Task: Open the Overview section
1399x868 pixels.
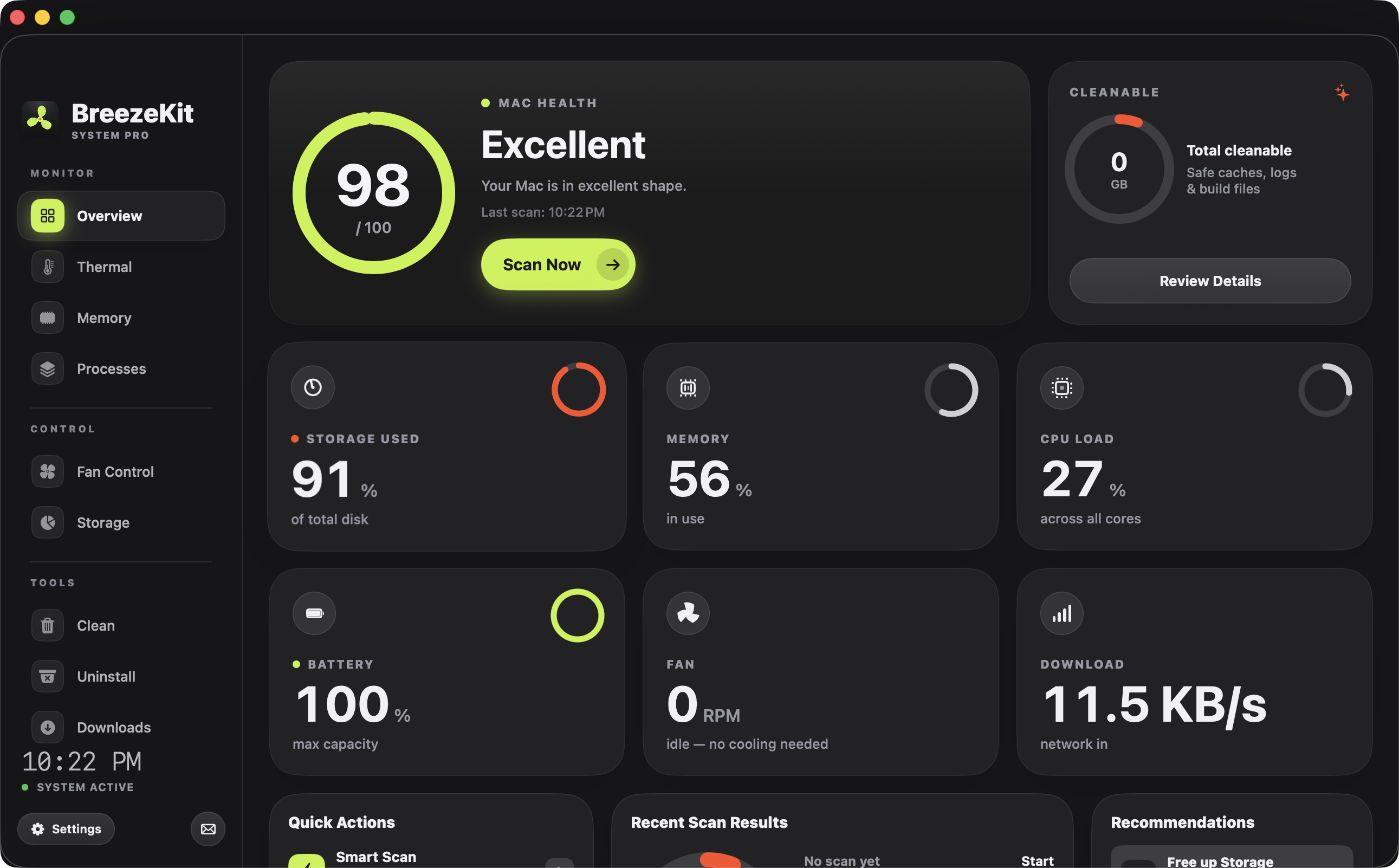Action: [x=121, y=216]
